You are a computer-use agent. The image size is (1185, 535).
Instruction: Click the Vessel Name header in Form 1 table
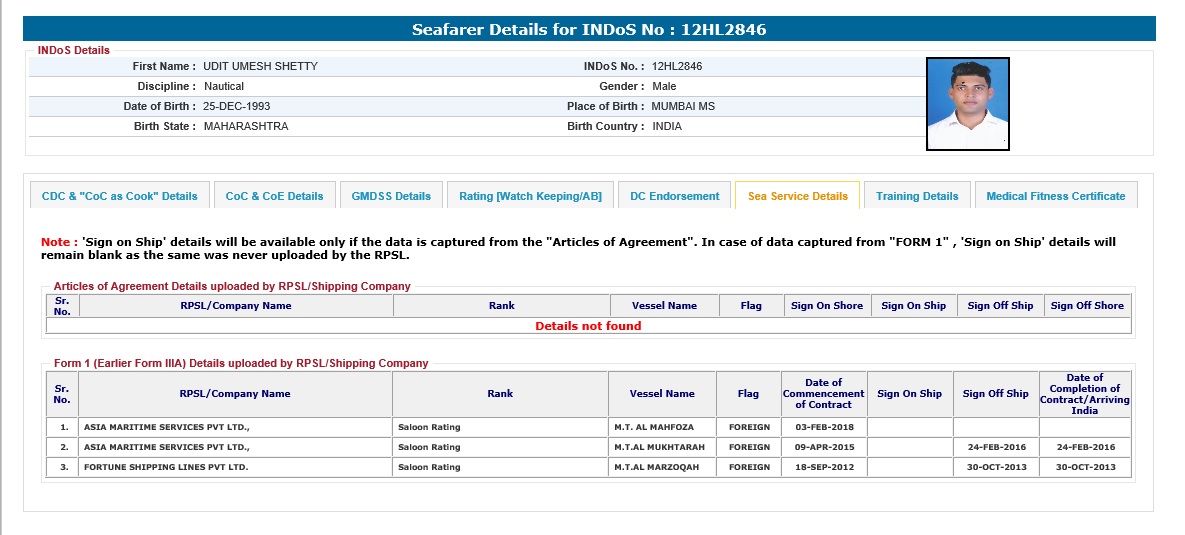tap(661, 394)
